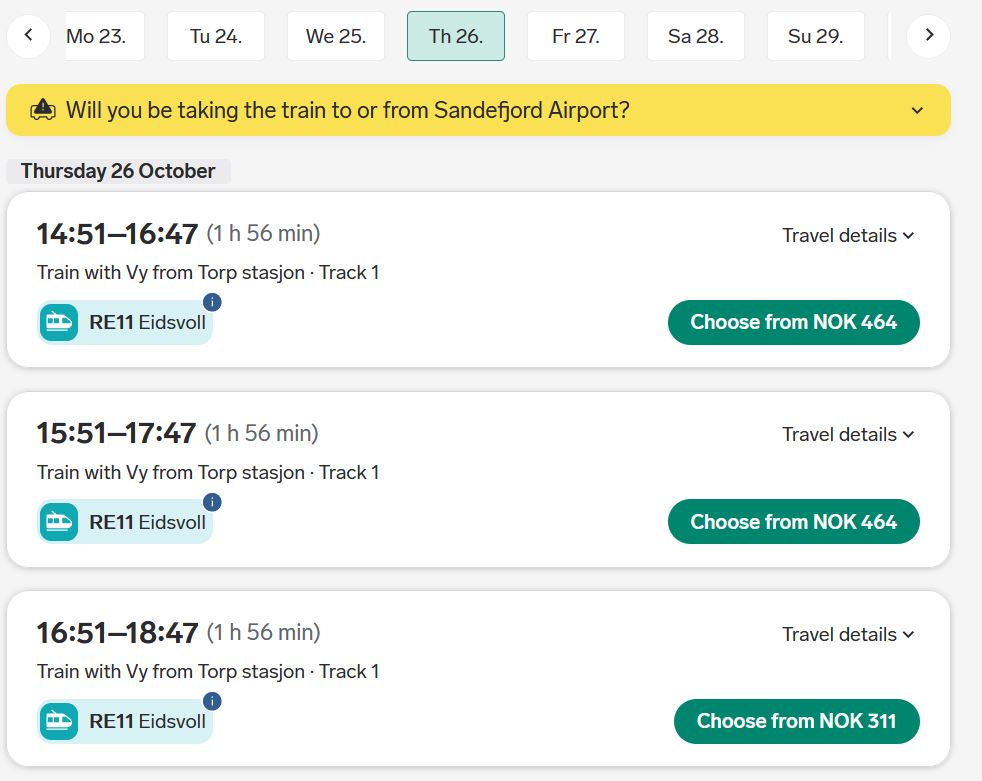Go to previous week of dates
The width and height of the screenshot is (982, 781).
coord(28,36)
